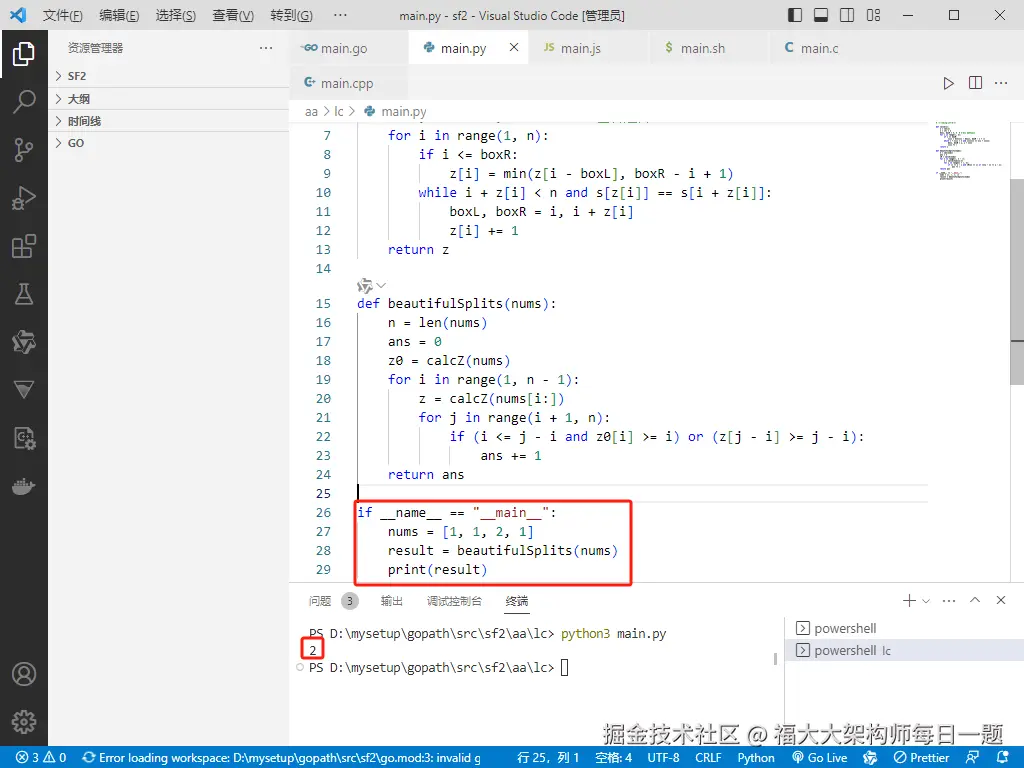1024x768 pixels.
Task: Open the Source Control view
Action: pos(24,150)
